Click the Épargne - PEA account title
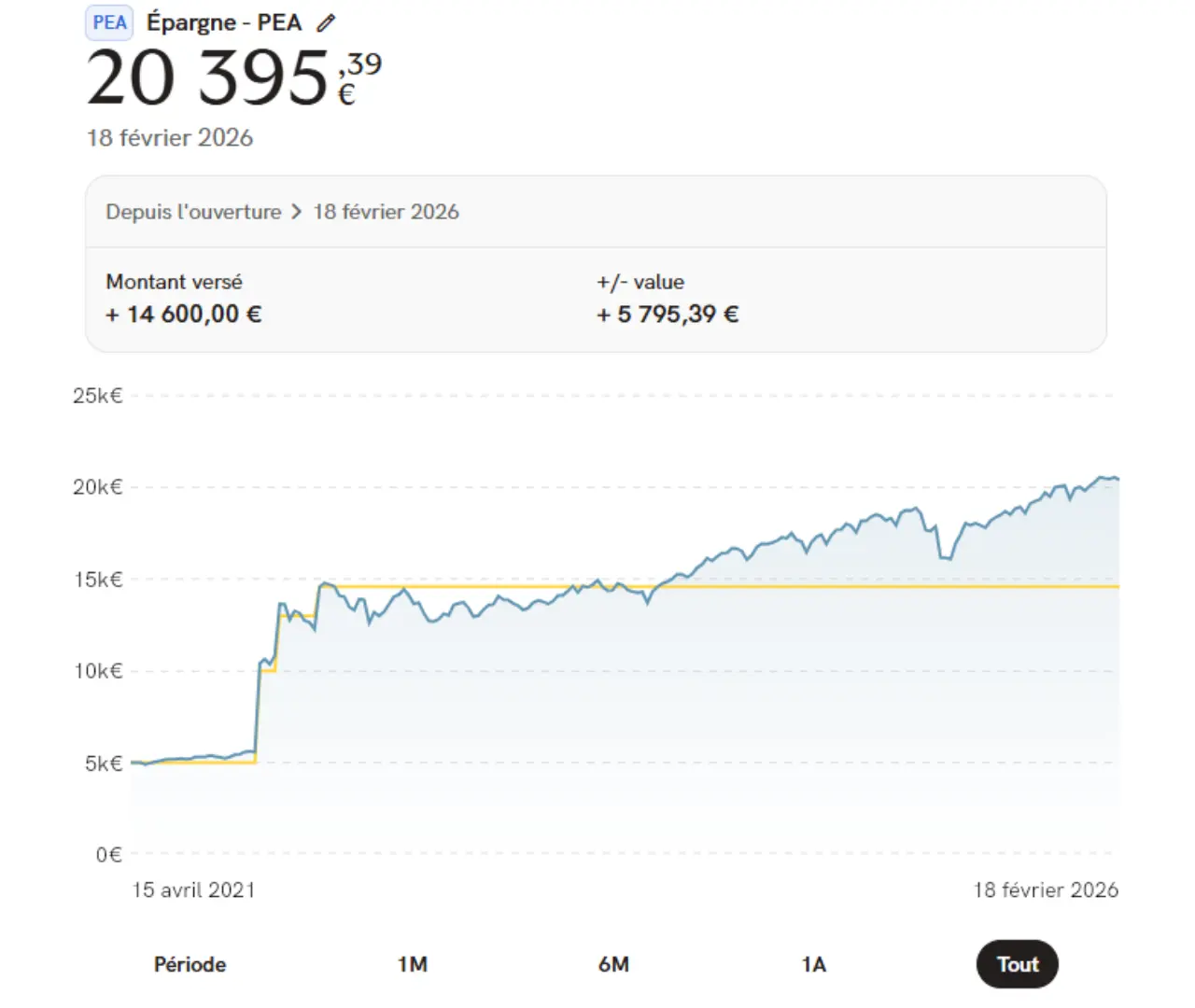 [224, 23]
